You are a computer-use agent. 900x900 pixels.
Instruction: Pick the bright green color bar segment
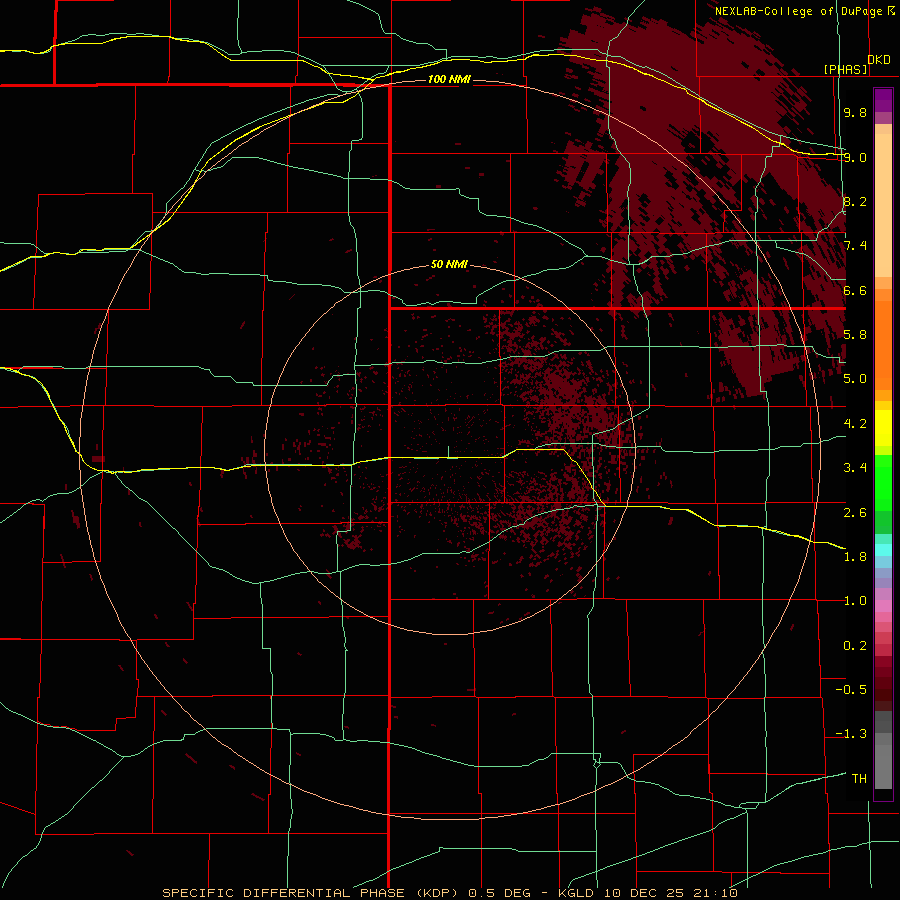tap(883, 482)
